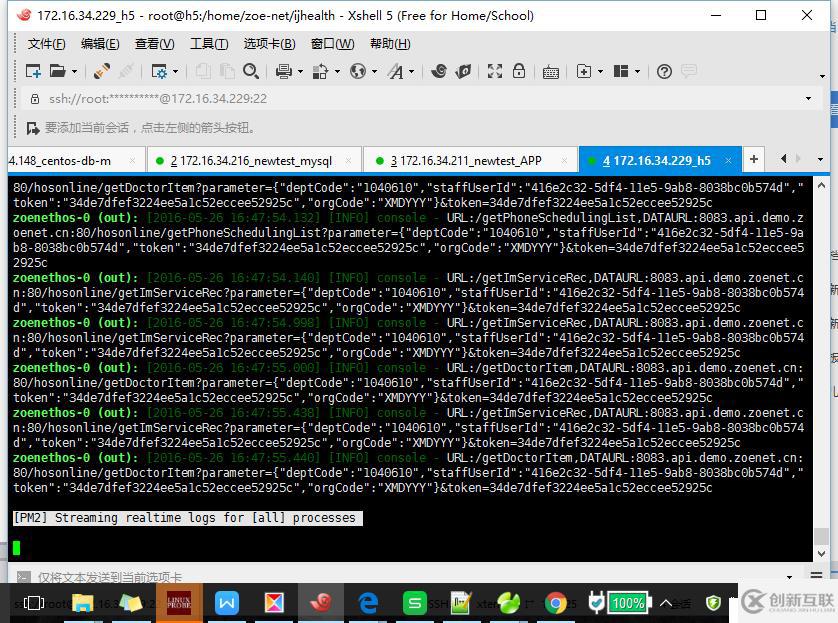Viewport: 838px width, 623px height.
Task: Expand the globe encoding dropdown arrow
Action: 375,71
